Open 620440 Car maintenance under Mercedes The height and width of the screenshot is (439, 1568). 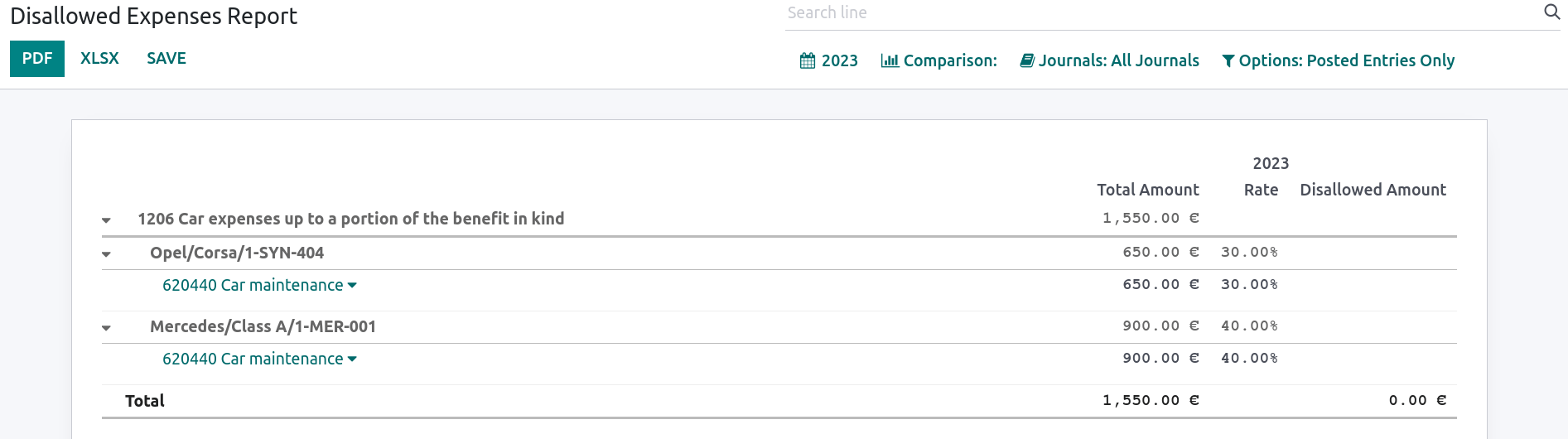tap(253, 359)
